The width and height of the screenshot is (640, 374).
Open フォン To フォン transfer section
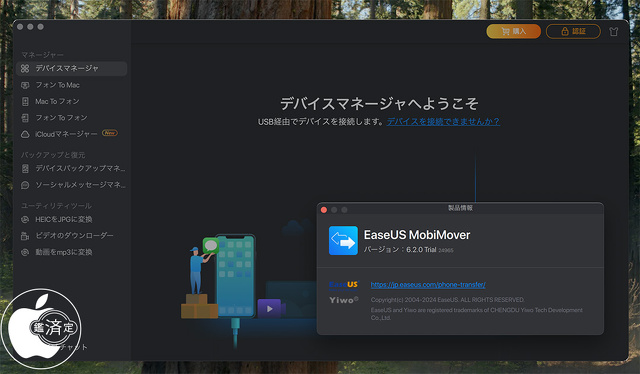(x=71, y=118)
